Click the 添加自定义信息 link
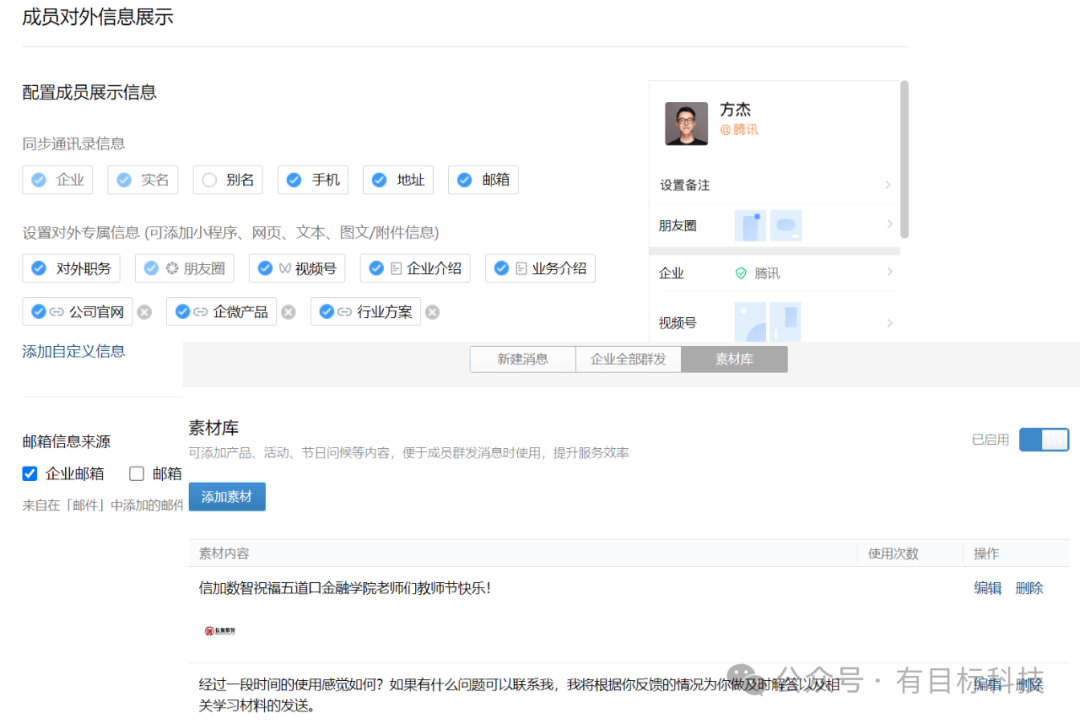The width and height of the screenshot is (1080, 724). tap(74, 351)
